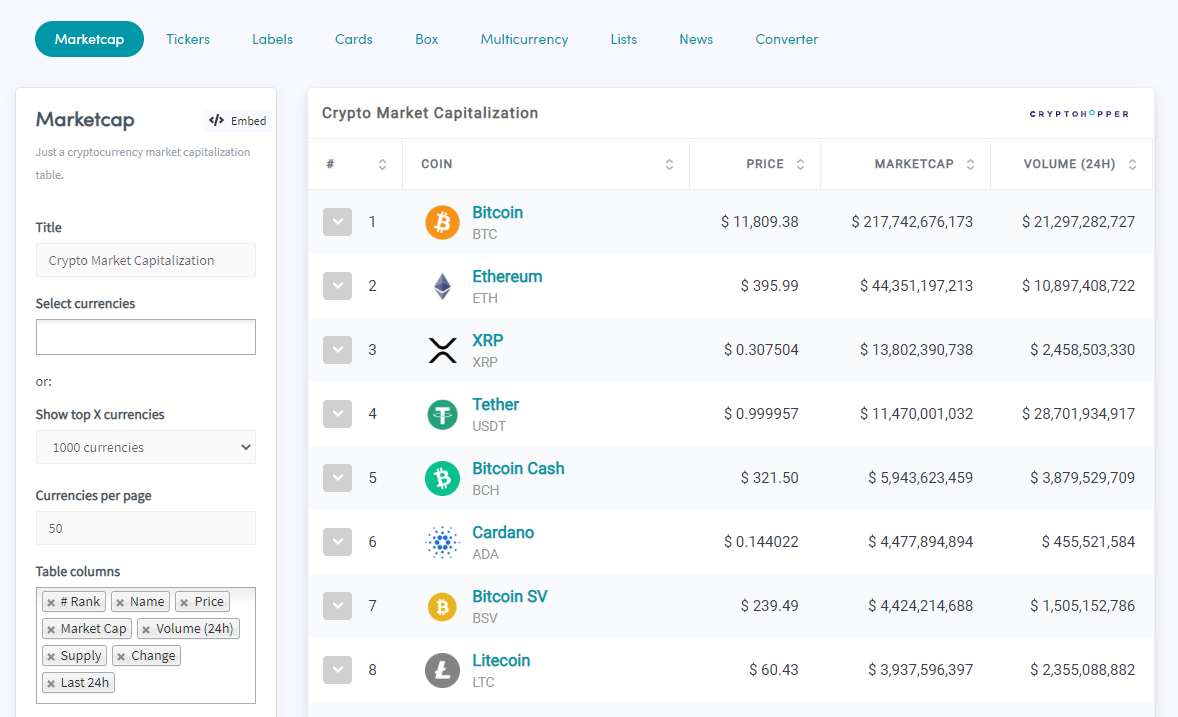Click the table title Crypto Market Capitalization

coord(430,113)
